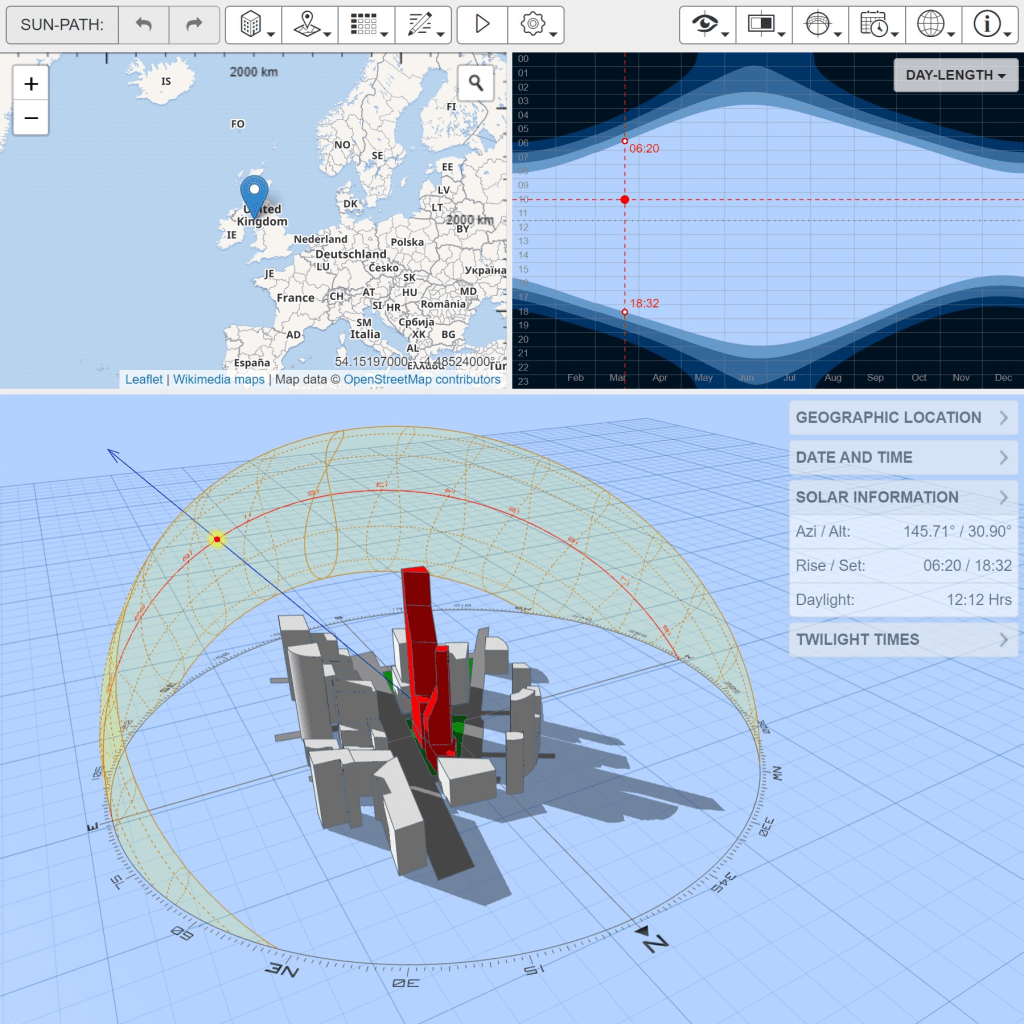Click the map search magnifier button
Image resolution: width=1024 pixels, height=1024 pixels.
476,83
